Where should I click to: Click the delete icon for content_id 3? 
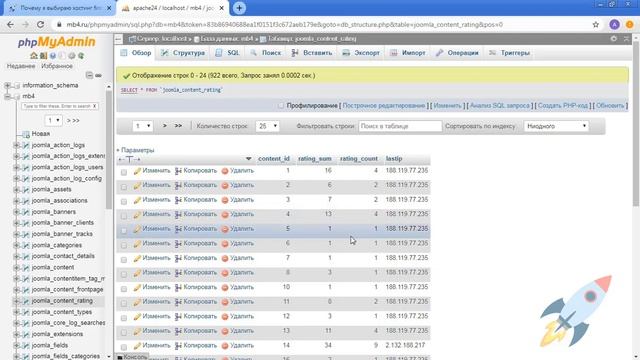point(224,200)
